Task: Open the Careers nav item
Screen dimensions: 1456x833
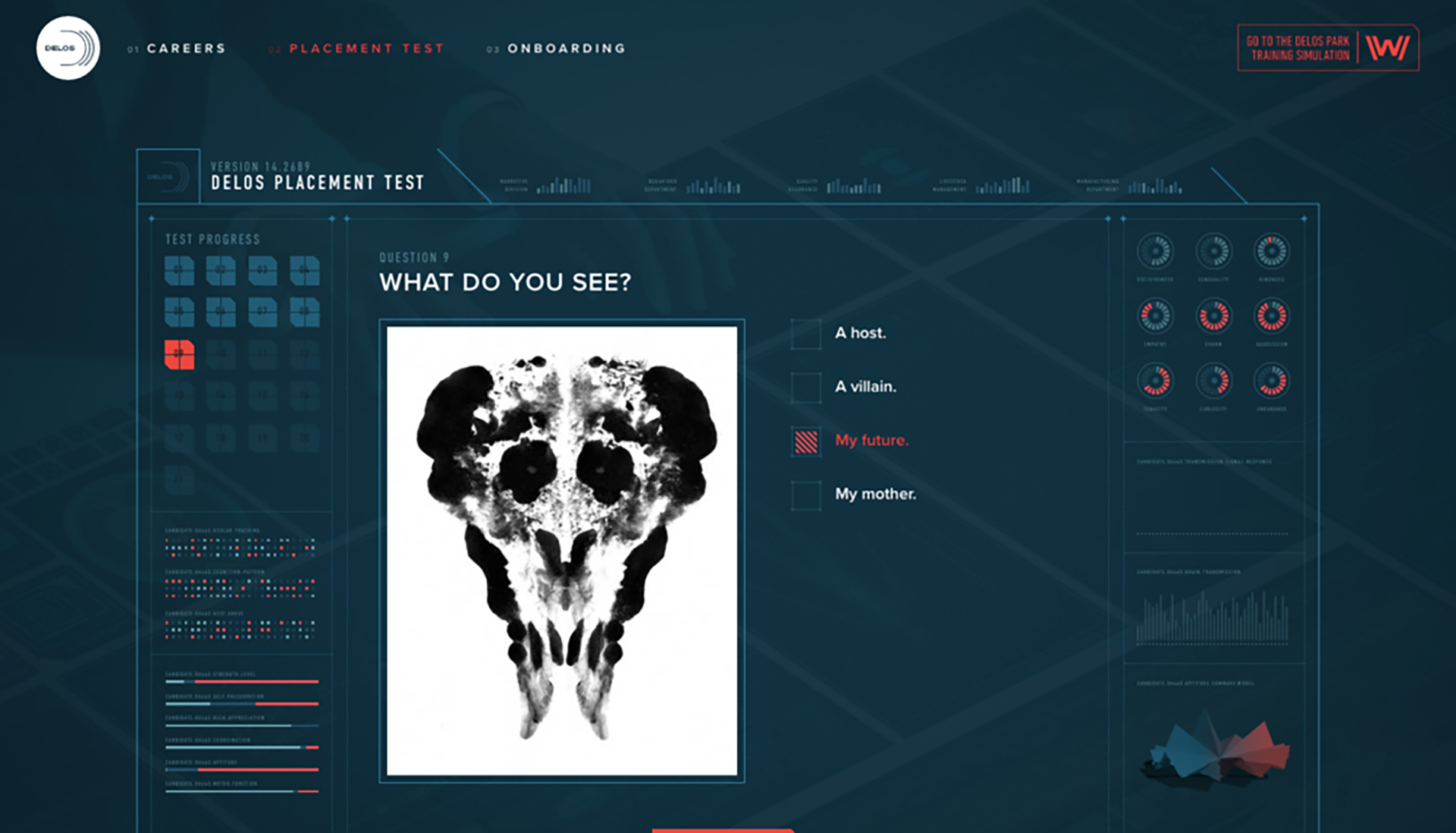Action: (x=186, y=49)
